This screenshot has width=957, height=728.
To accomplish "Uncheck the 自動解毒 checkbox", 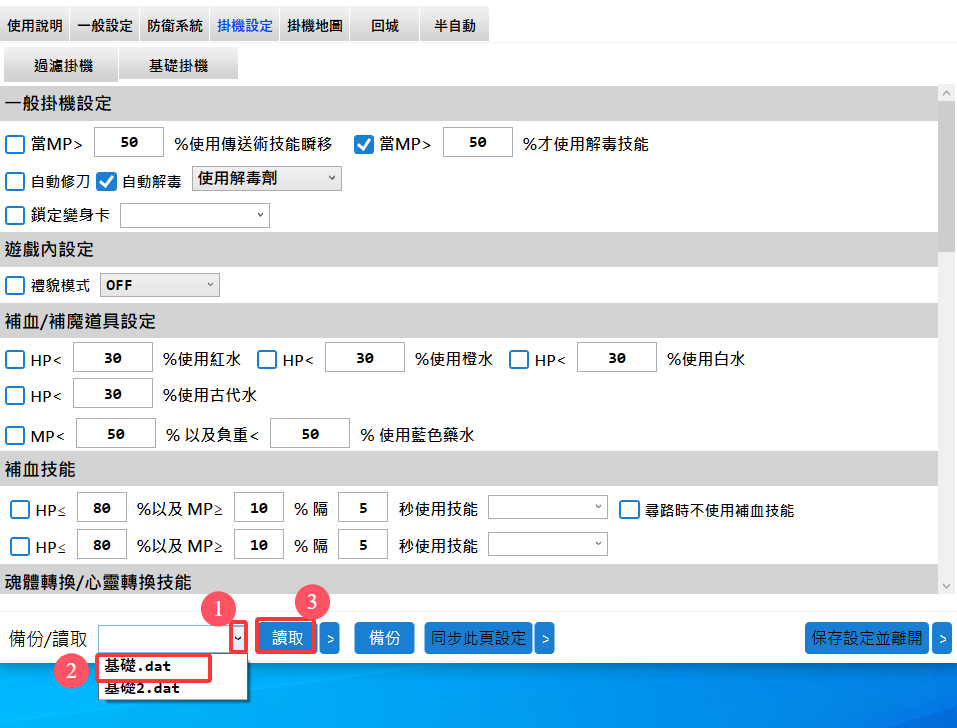I will [x=107, y=181].
